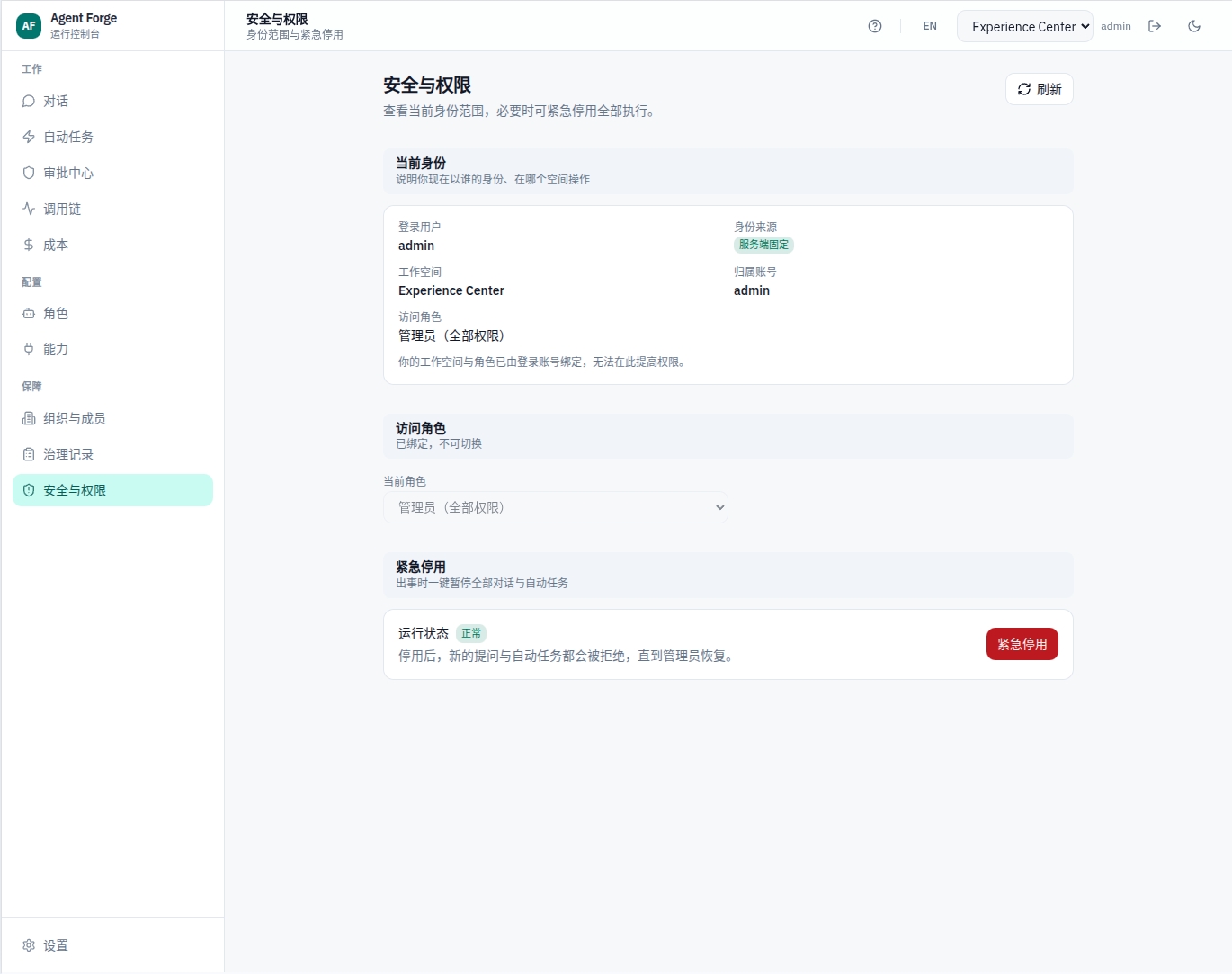Open 治理记录 page
The image size is (1232, 974).
(113, 455)
